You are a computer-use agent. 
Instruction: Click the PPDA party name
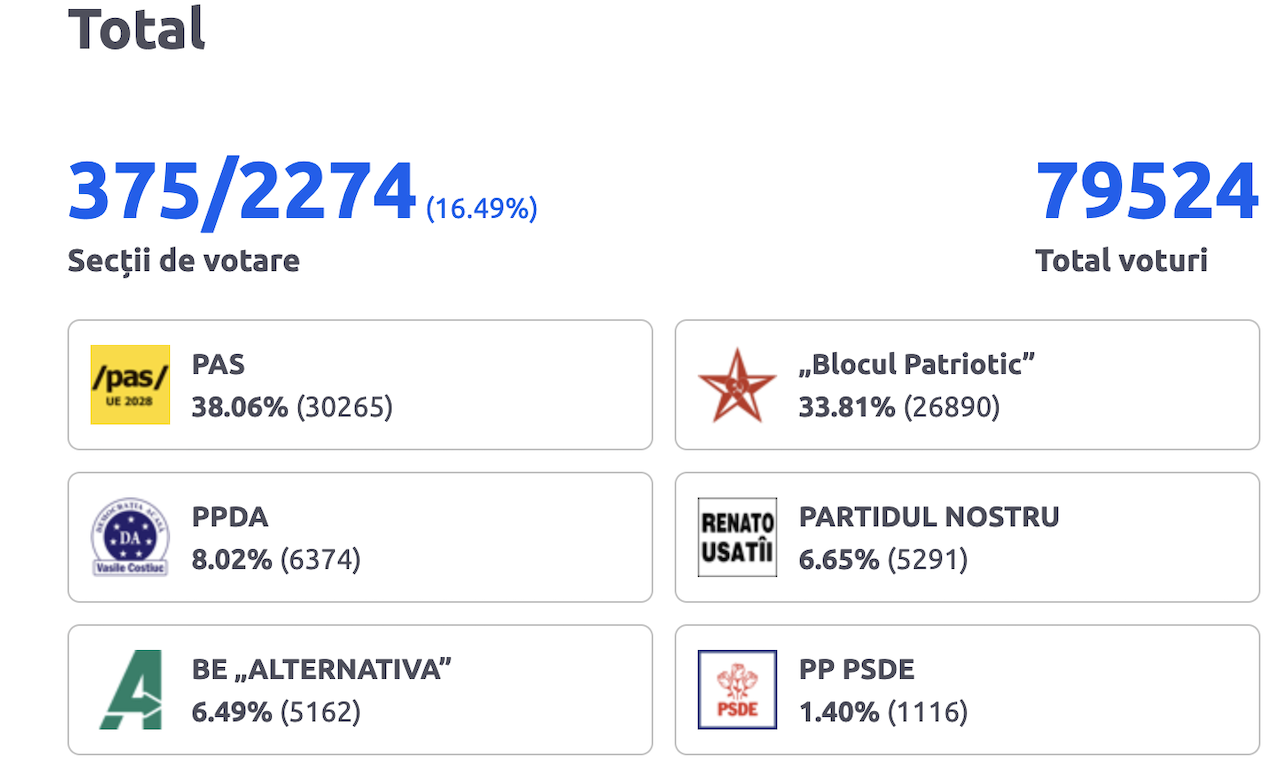coord(230,517)
